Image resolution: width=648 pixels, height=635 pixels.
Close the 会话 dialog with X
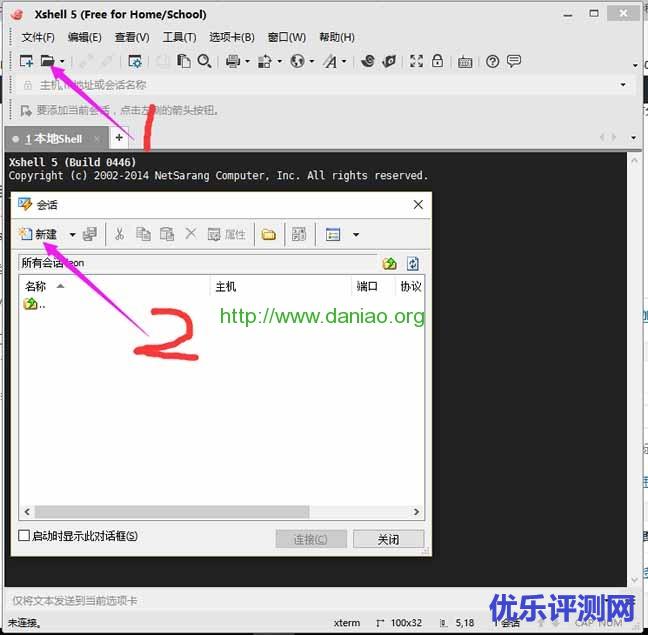pyautogui.click(x=418, y=205)
